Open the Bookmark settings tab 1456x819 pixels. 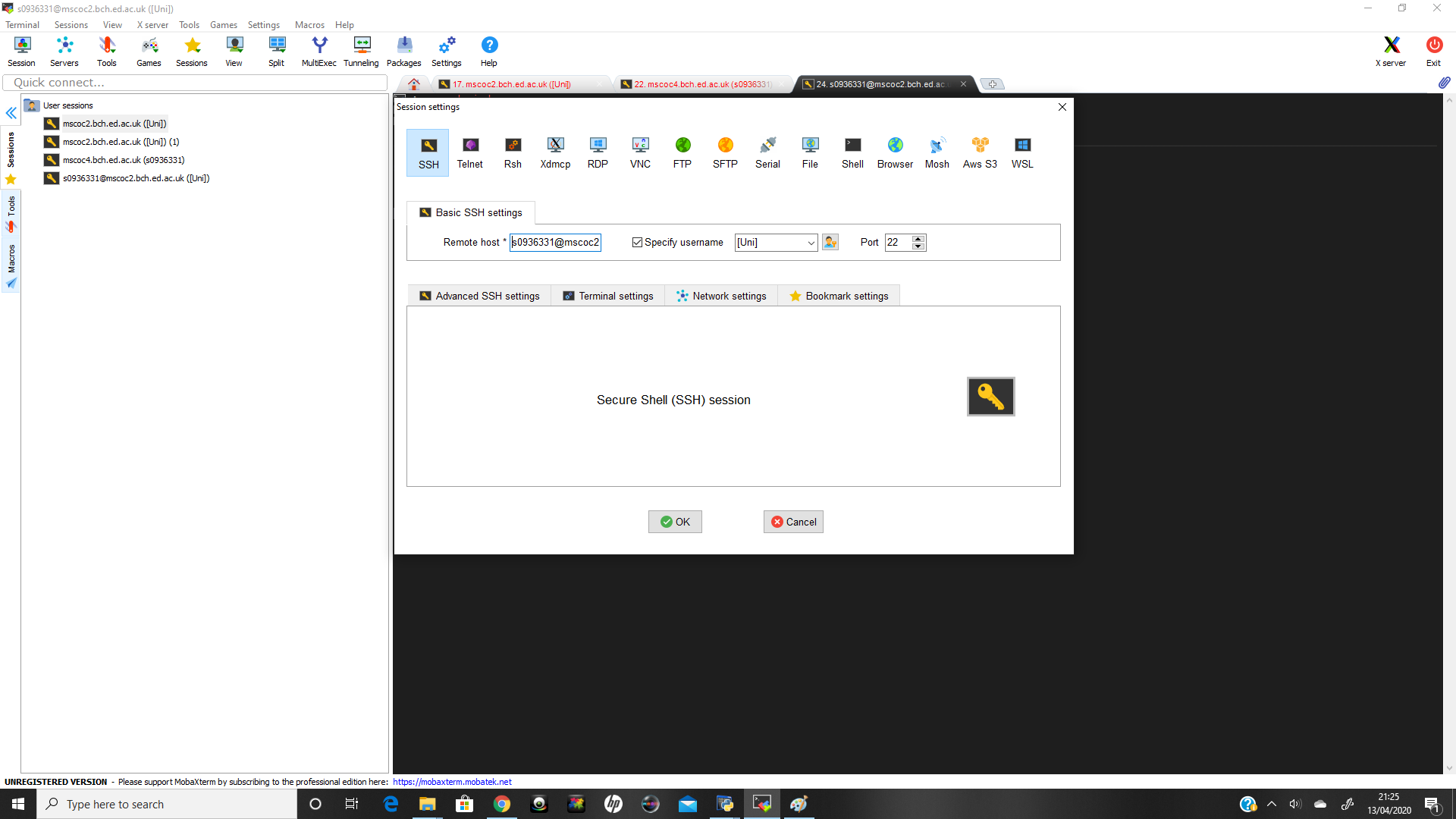839,296
